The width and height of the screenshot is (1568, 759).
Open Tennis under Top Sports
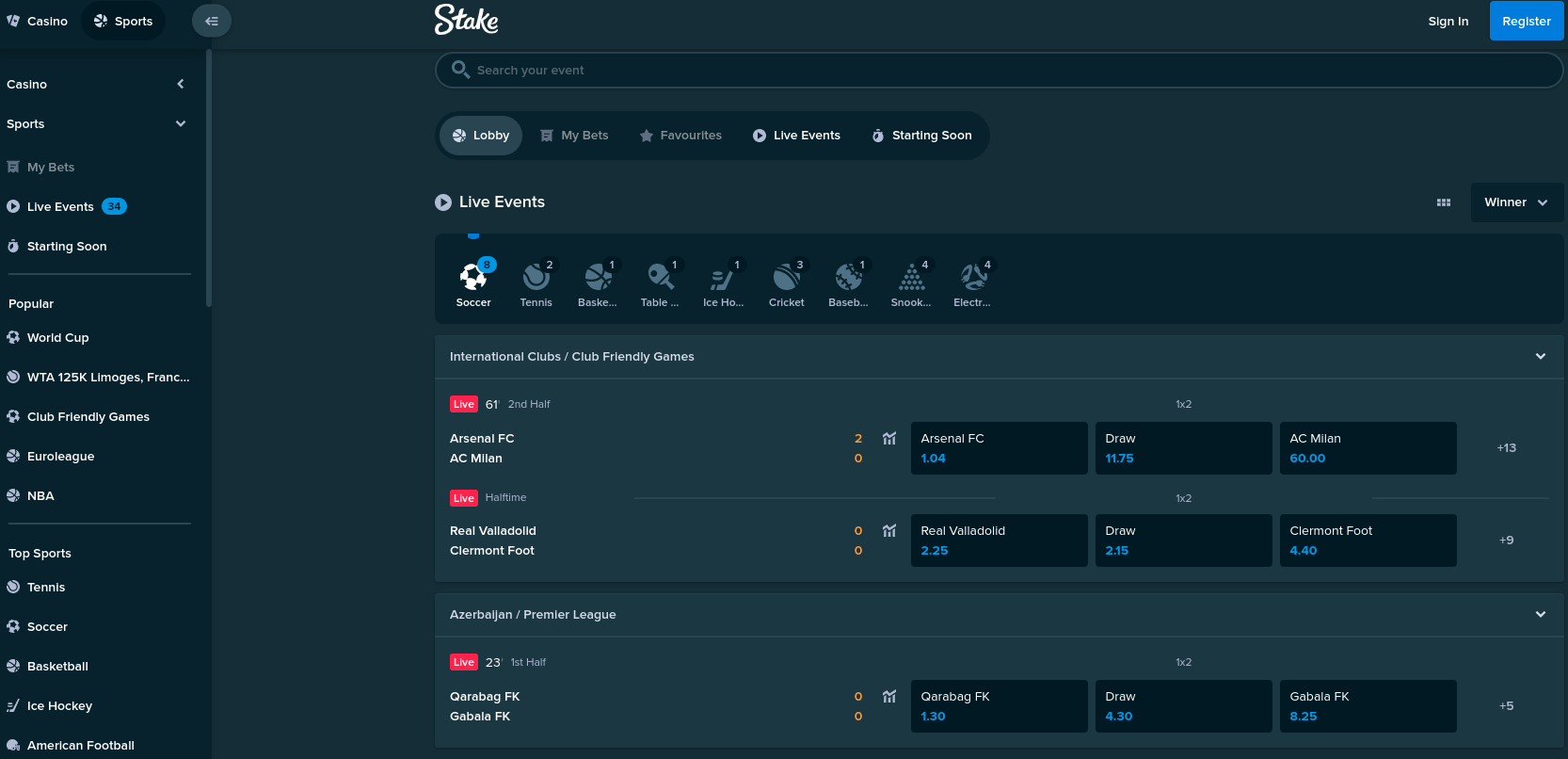pyautogui.click(x=36, y=588)
